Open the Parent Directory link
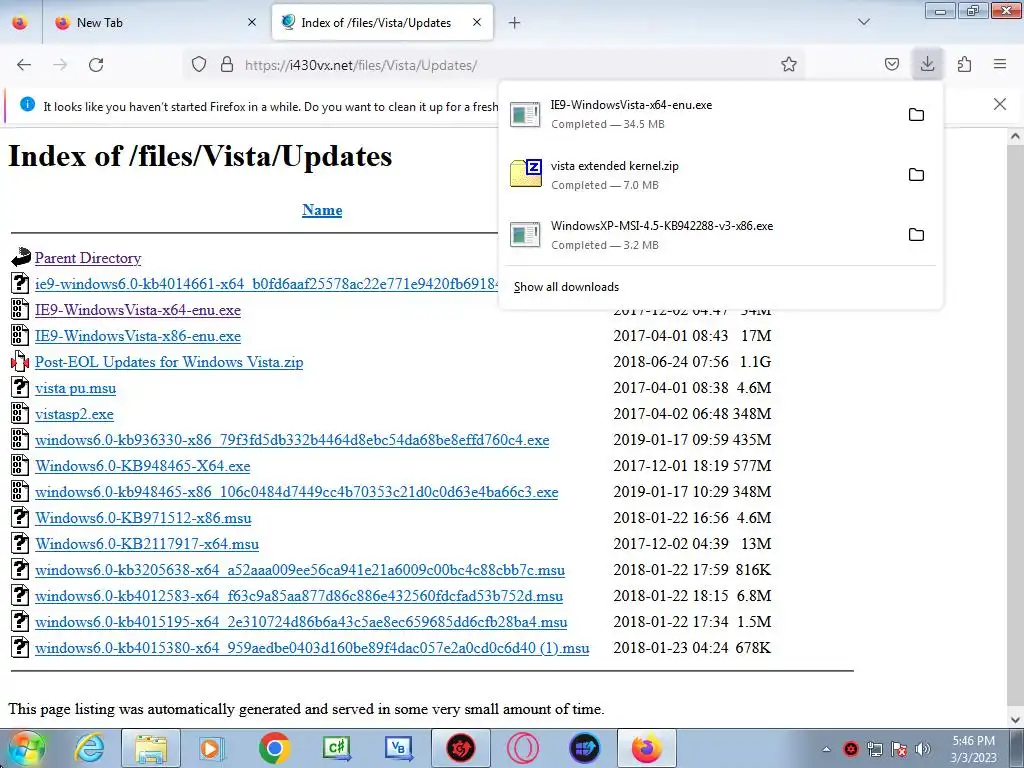This screenshot has height=768, width=1024. 88,258
